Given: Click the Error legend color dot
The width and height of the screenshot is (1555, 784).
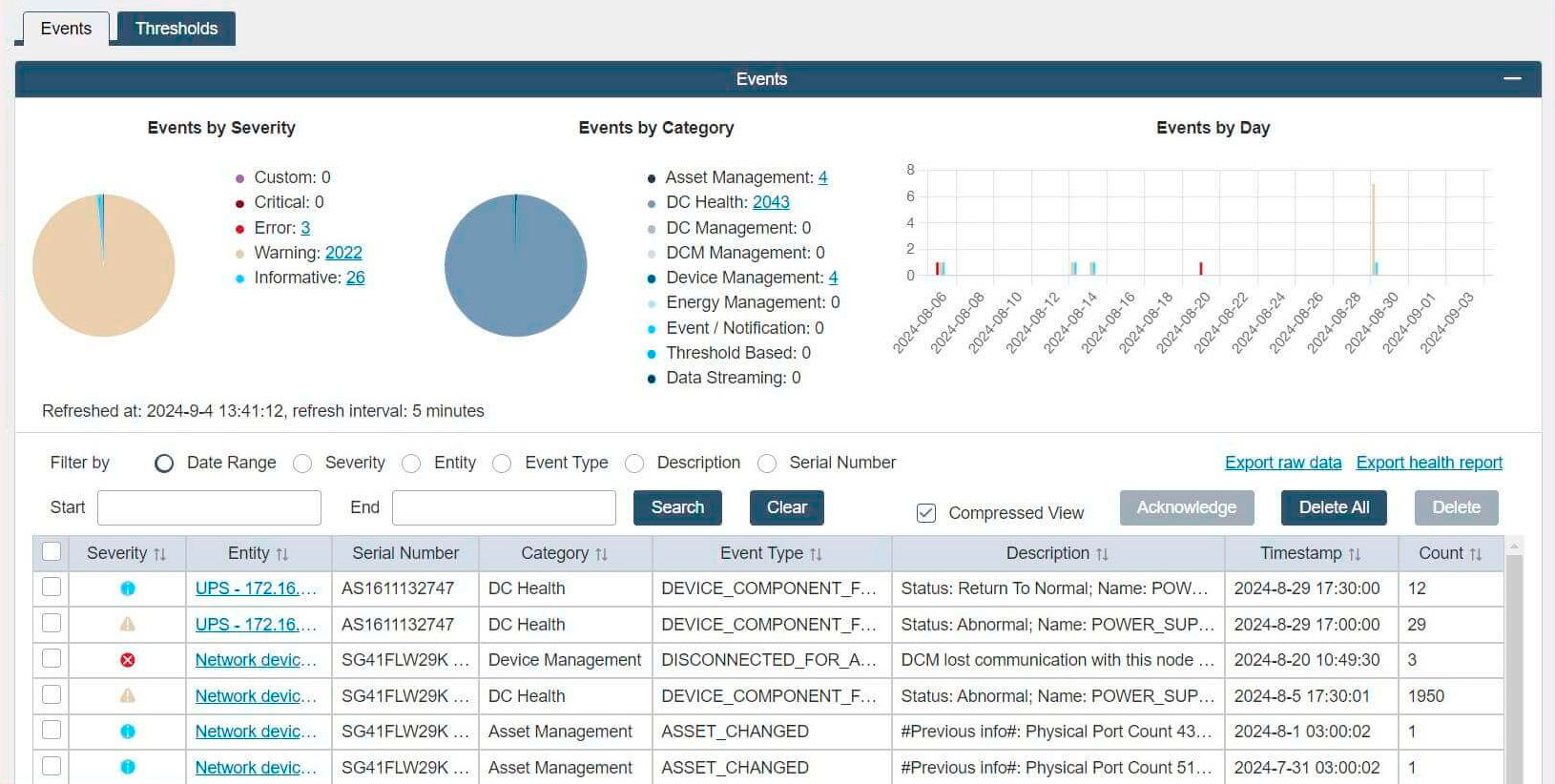Looking at the screenshot, I should coord(239,229).
